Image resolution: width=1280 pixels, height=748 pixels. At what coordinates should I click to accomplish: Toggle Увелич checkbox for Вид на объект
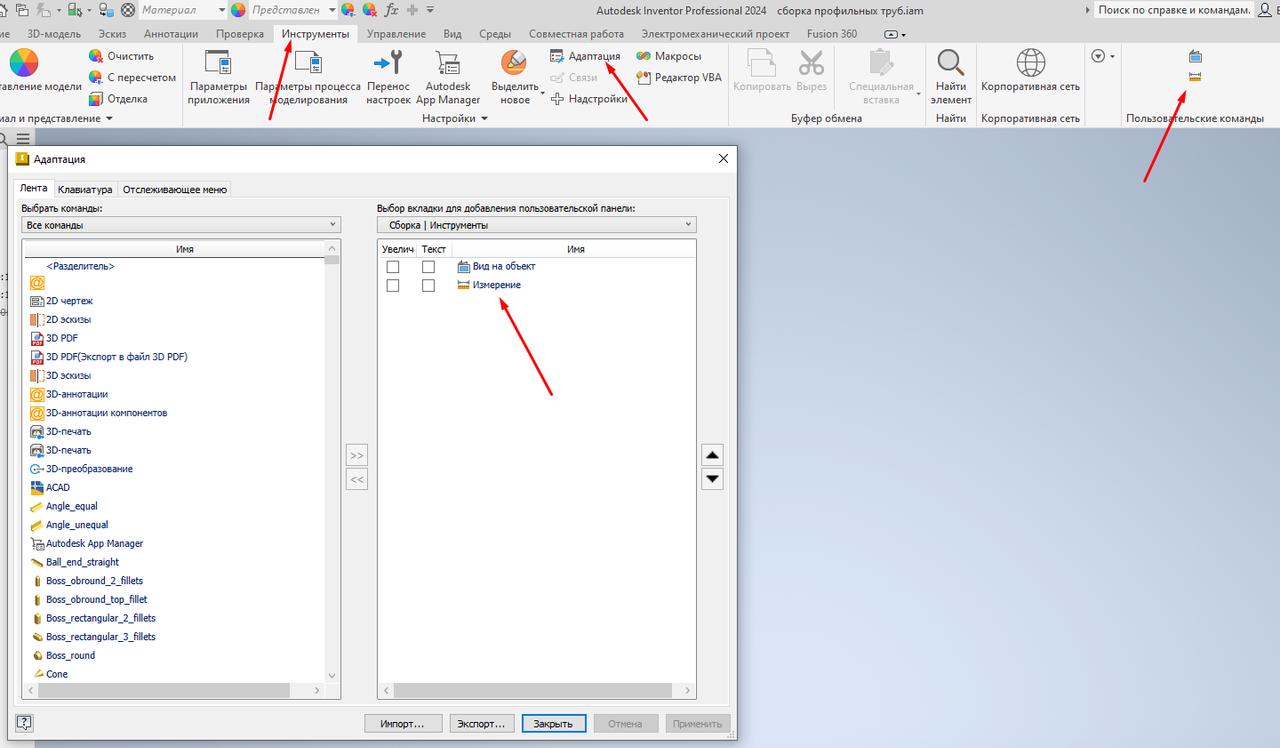[x=393, y=267]
